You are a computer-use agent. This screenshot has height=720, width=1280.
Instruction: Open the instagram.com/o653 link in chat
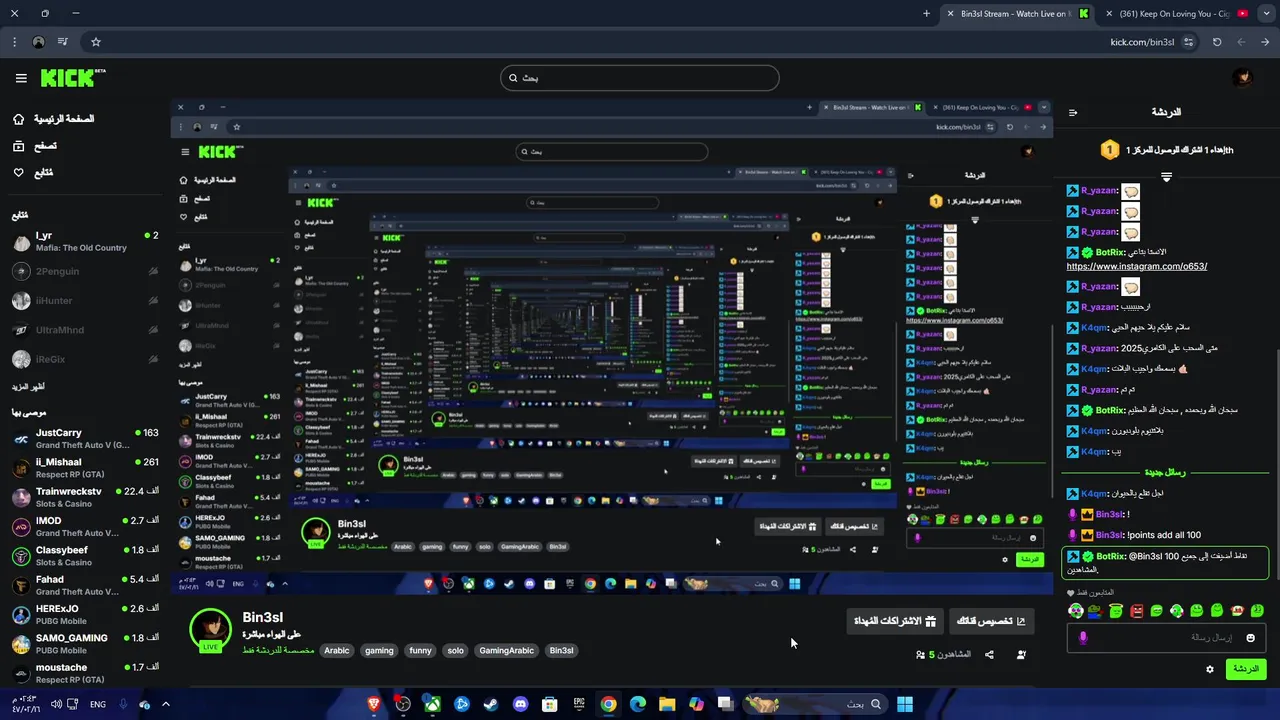tap(1136, 267)
